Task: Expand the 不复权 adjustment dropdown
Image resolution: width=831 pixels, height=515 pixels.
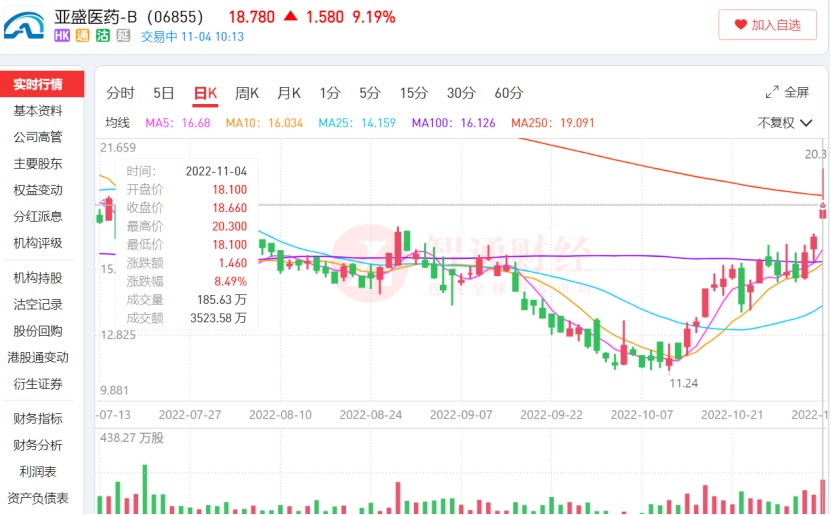Action: coord(784,123)
